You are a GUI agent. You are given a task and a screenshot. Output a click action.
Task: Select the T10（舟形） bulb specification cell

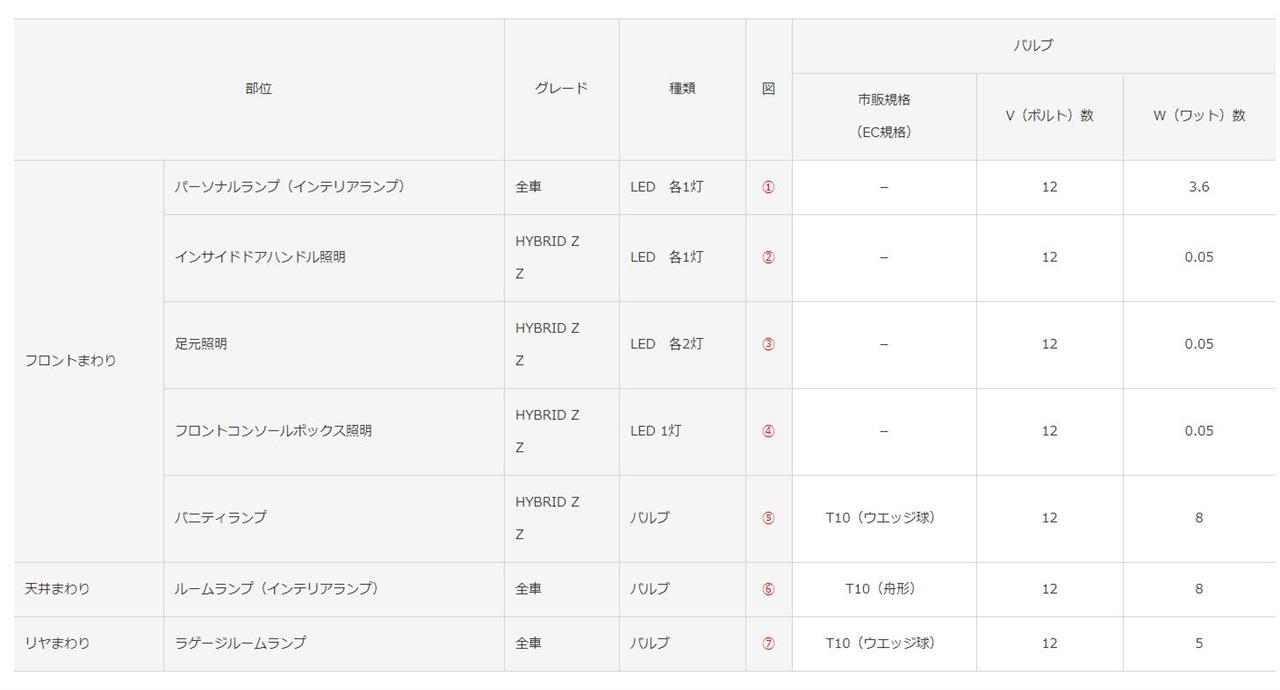pyautogui.click(x=884, y=589)
